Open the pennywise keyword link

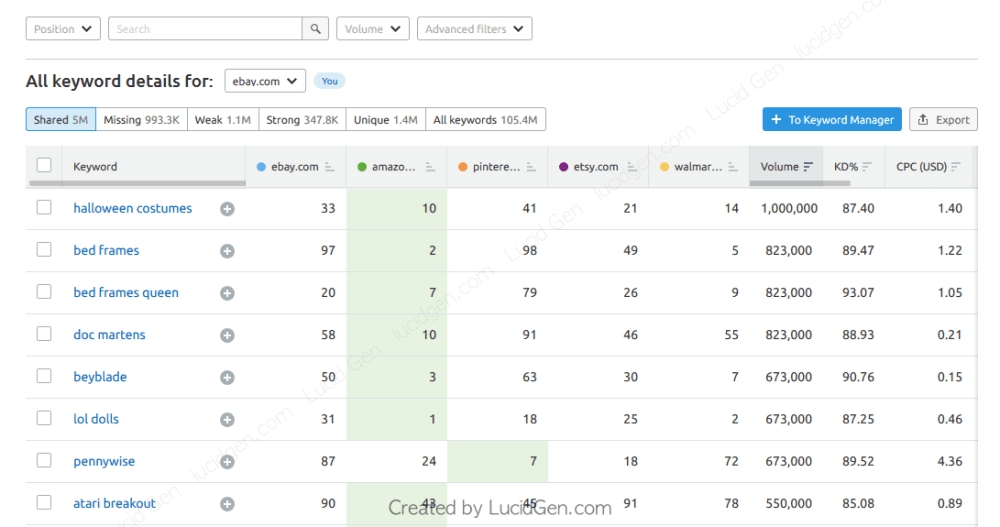click(x=104, y=461)
